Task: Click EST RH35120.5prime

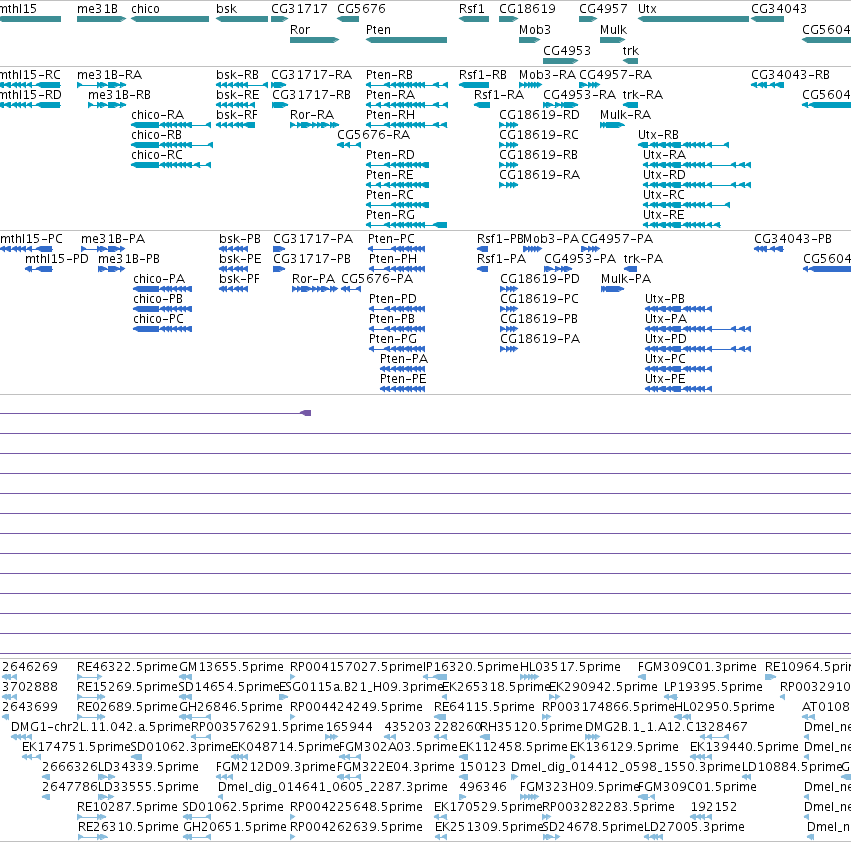Action: click(x=531, y=726)
